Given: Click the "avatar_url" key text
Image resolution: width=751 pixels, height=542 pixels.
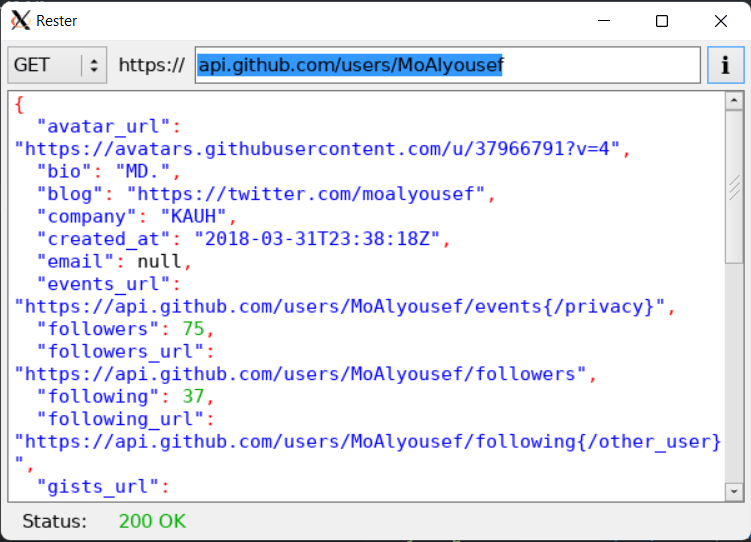Looking at the screenshot, I should click(103, 127).
